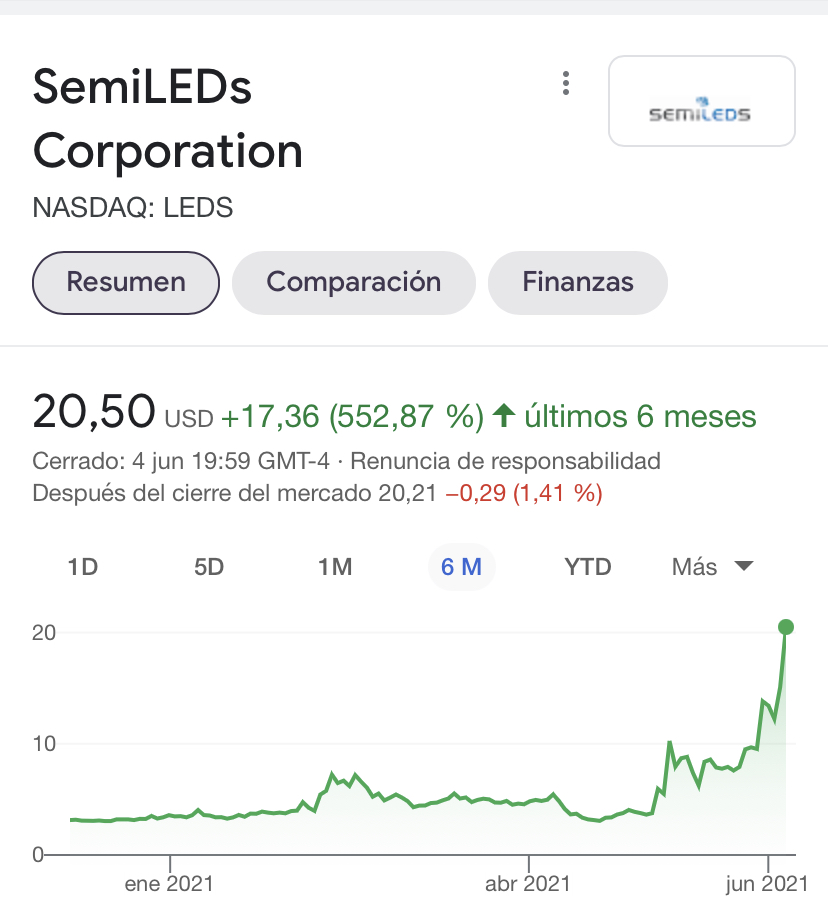
Task: Open the Renuncia de responsabilidad link
Action: coord(505,461)
